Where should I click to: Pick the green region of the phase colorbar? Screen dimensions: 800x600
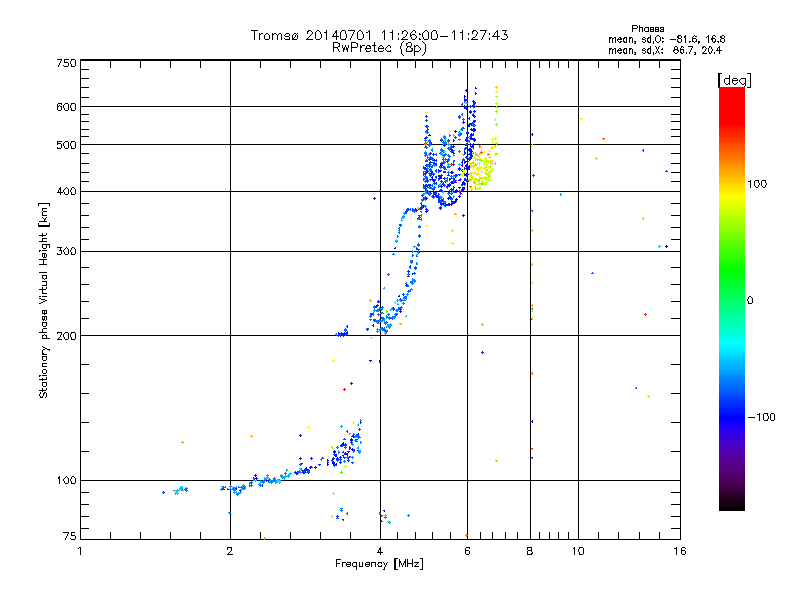[732, 270]
